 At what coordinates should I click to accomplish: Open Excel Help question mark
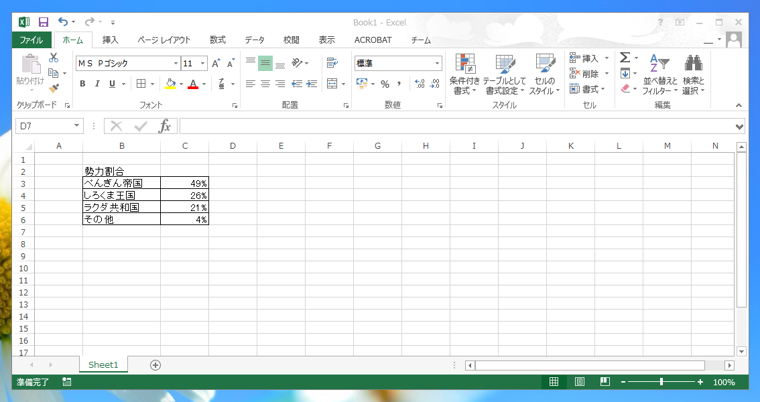(660, 23)
